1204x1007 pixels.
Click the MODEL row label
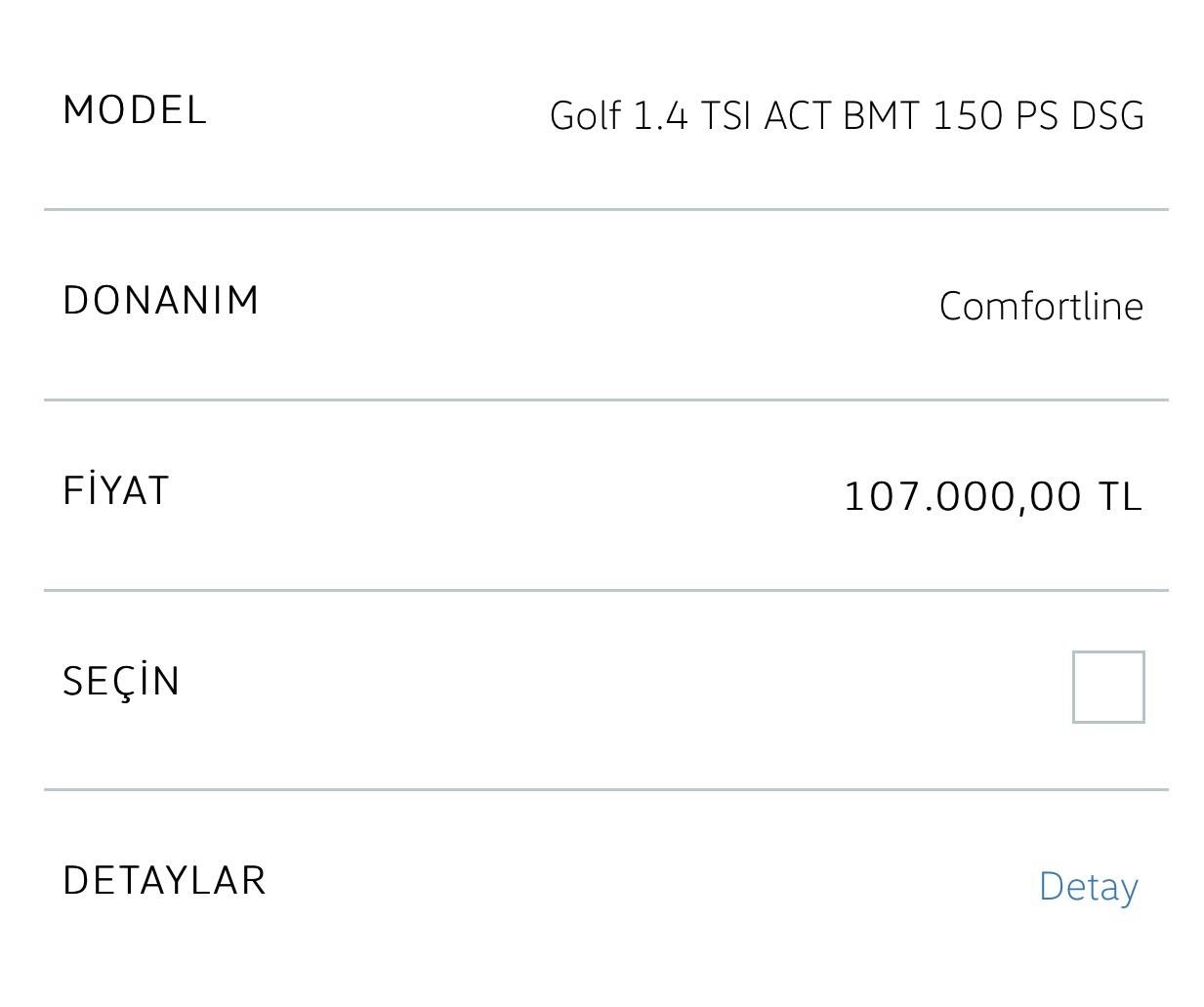tap(135, 109)
